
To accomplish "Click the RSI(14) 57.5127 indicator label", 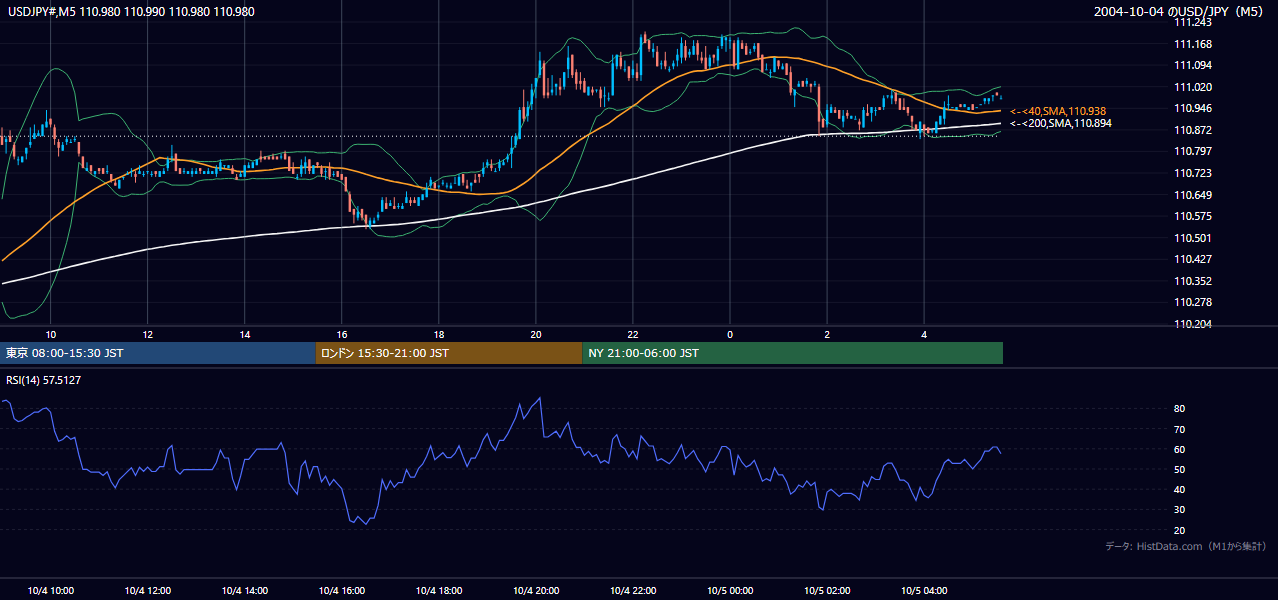I will click(44, 380).
